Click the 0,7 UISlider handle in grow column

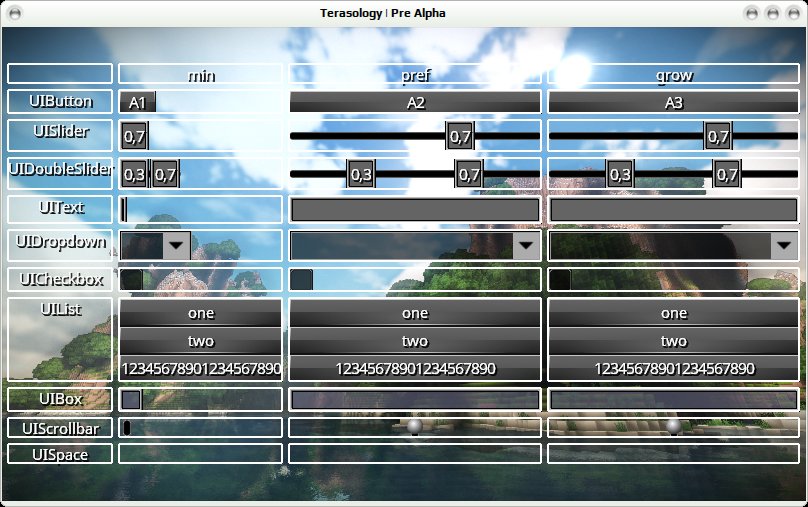718,136
